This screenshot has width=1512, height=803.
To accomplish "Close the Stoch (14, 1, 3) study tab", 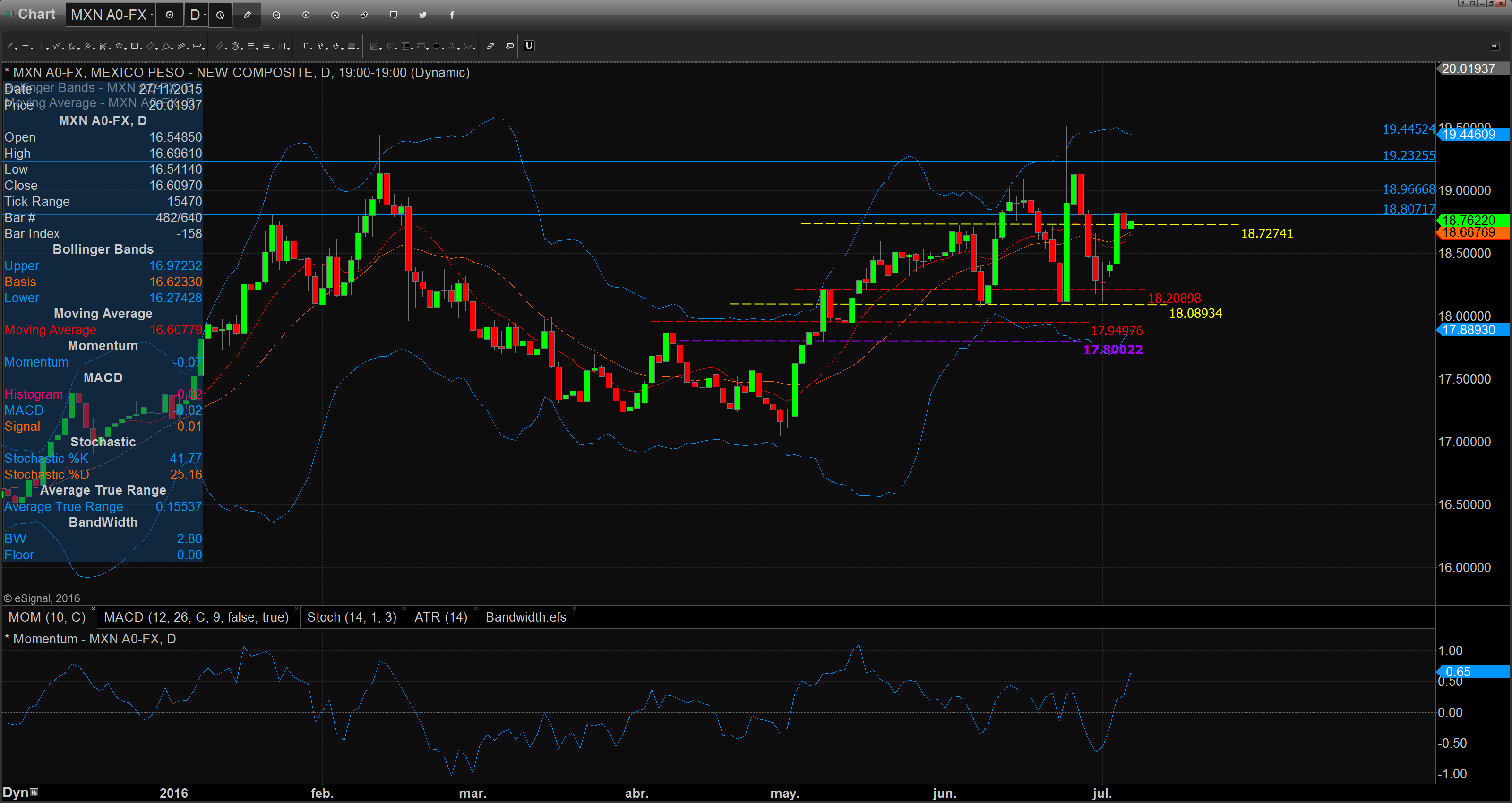I will (x=404, y=609).
